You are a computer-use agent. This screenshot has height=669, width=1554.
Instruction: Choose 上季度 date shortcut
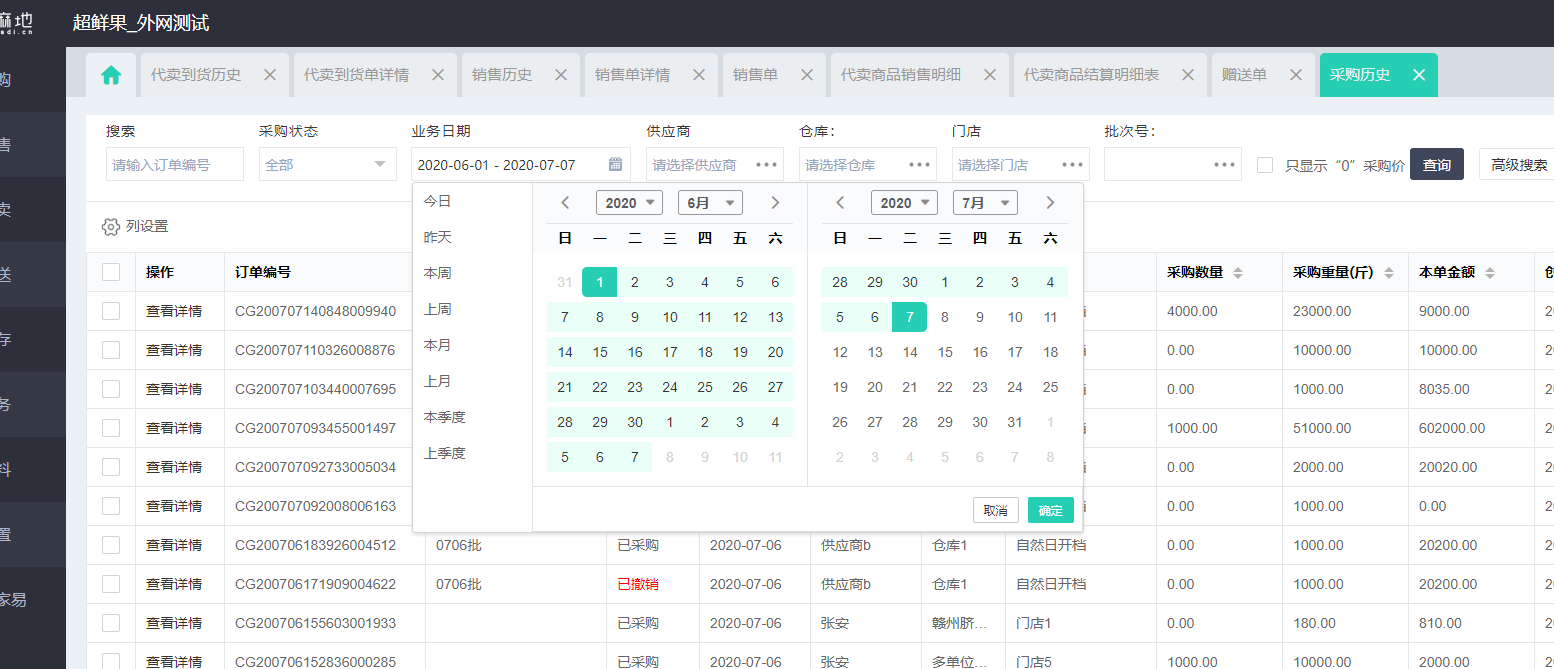[445, 453]
